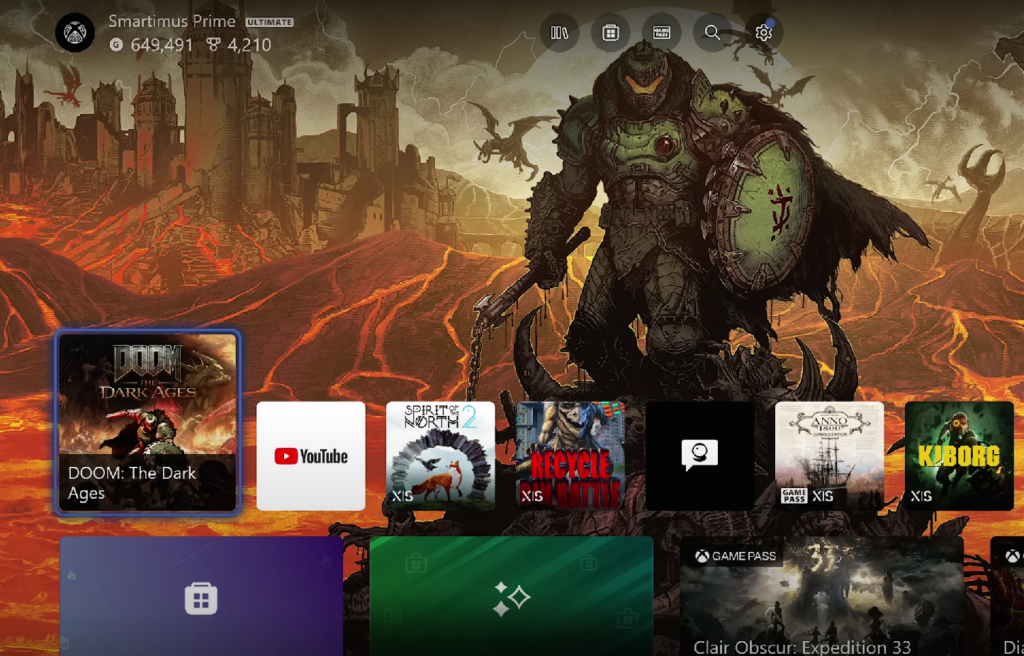Screen dimensions: 1024x656
Task: Open the Settings gear icon
Action: [x=763, y=32]
